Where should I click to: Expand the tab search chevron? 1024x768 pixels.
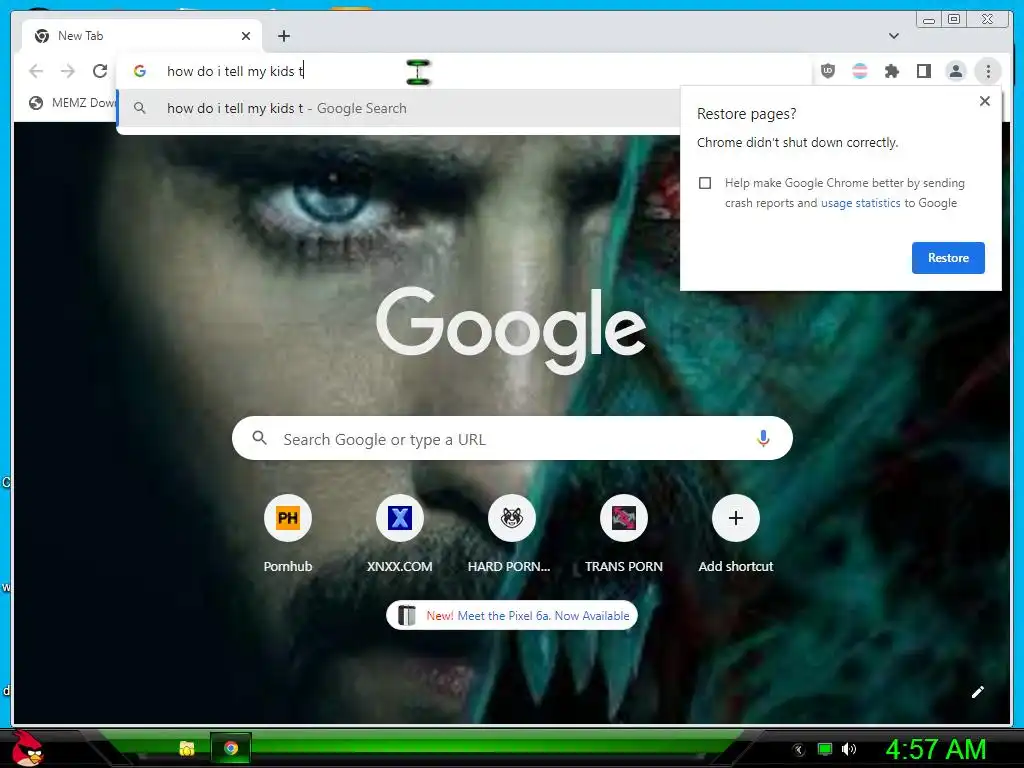click(894, 36)
